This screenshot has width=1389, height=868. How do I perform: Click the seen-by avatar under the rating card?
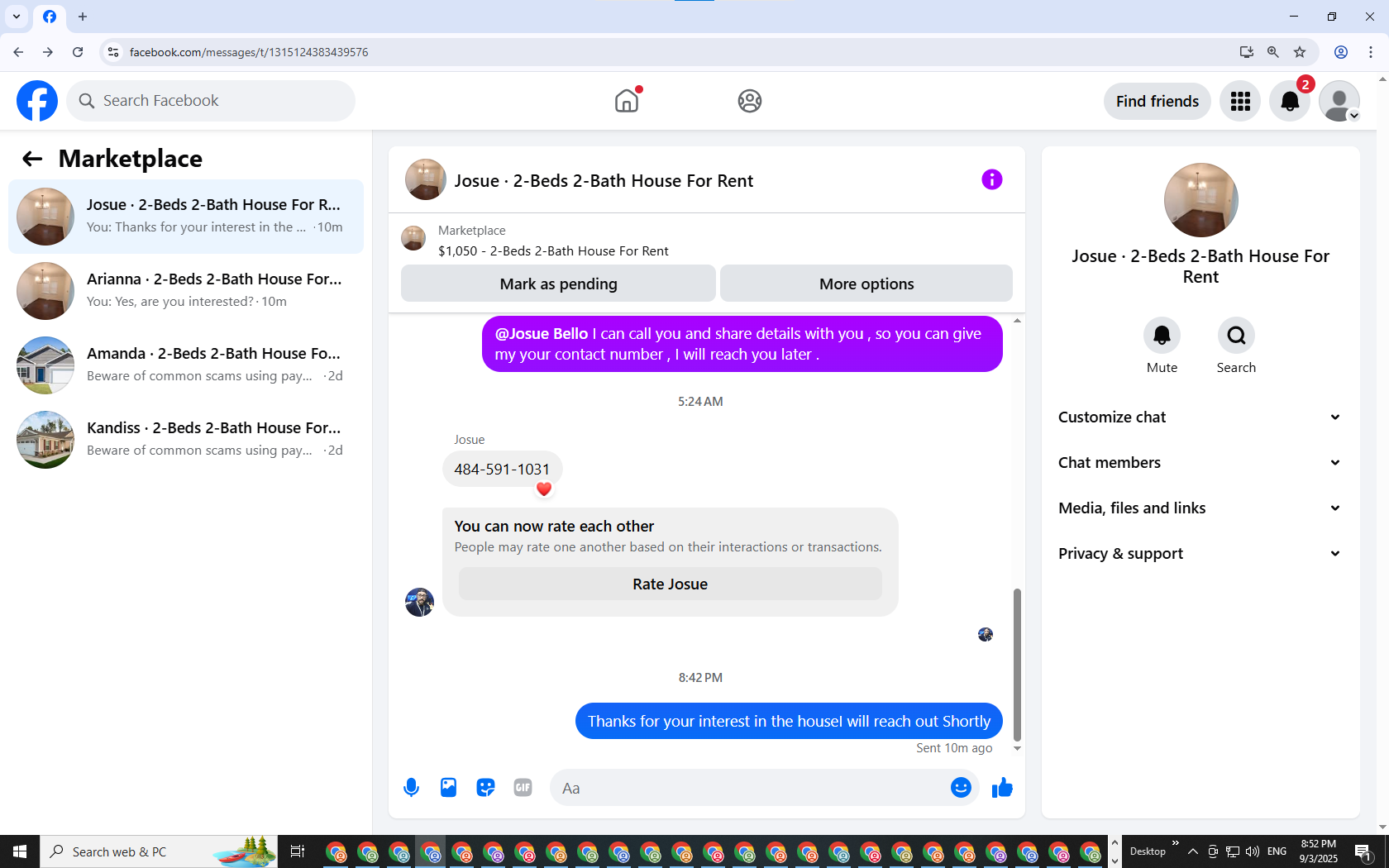click(x=986, y=634)
